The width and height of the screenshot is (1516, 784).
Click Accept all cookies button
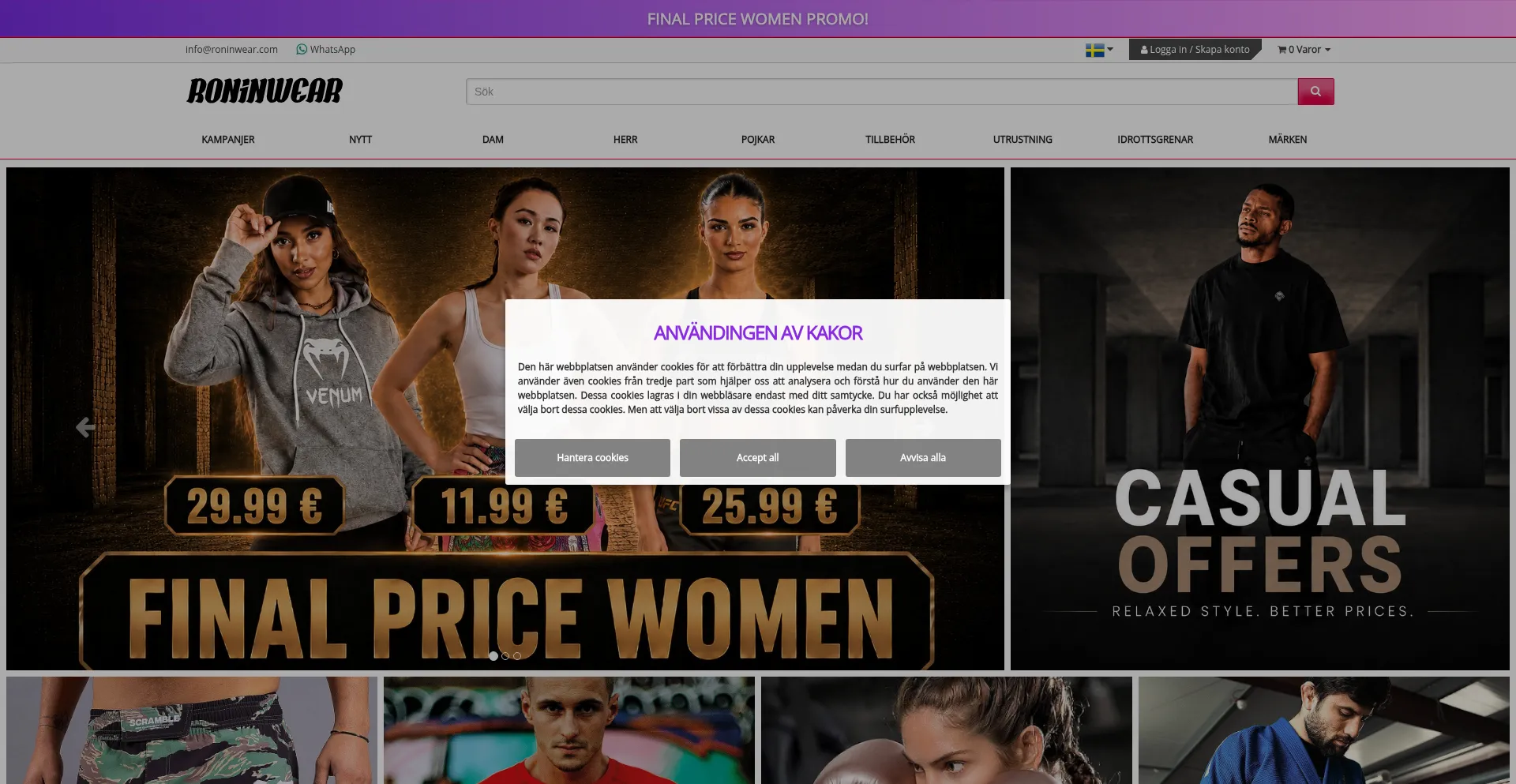[757, 458]
